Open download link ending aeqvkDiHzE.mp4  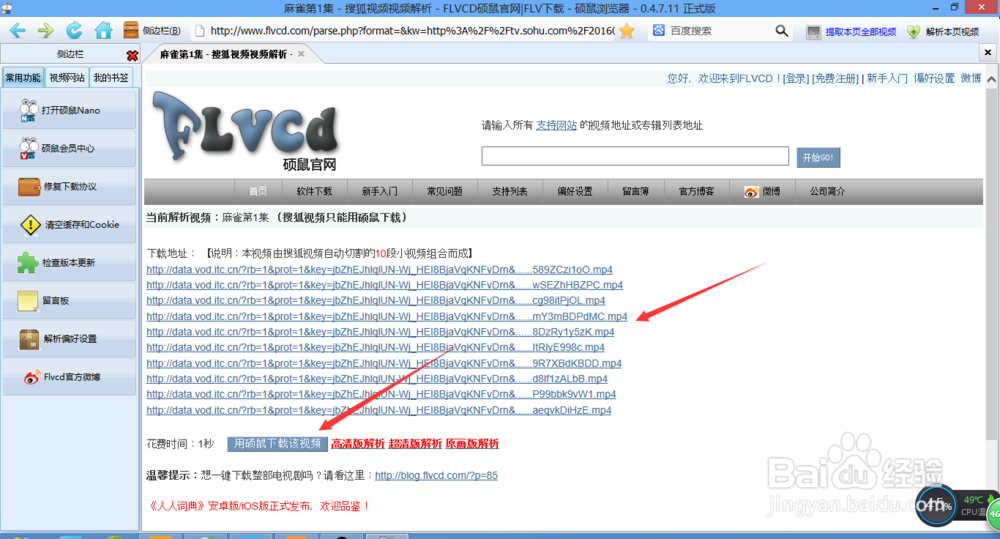click(x=379, y=410)
